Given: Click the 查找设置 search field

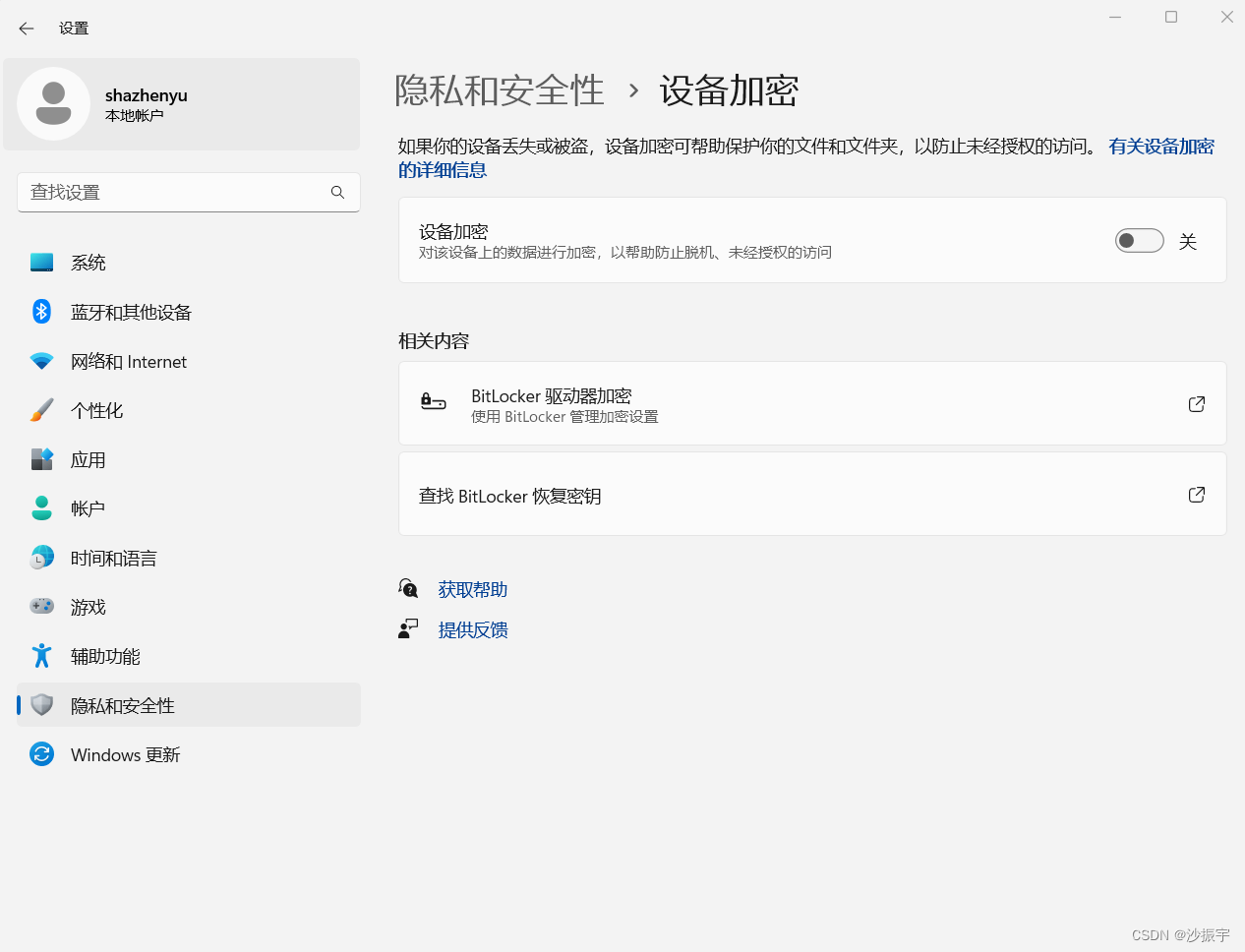Looking at the screenshot, I should point(189,193).
